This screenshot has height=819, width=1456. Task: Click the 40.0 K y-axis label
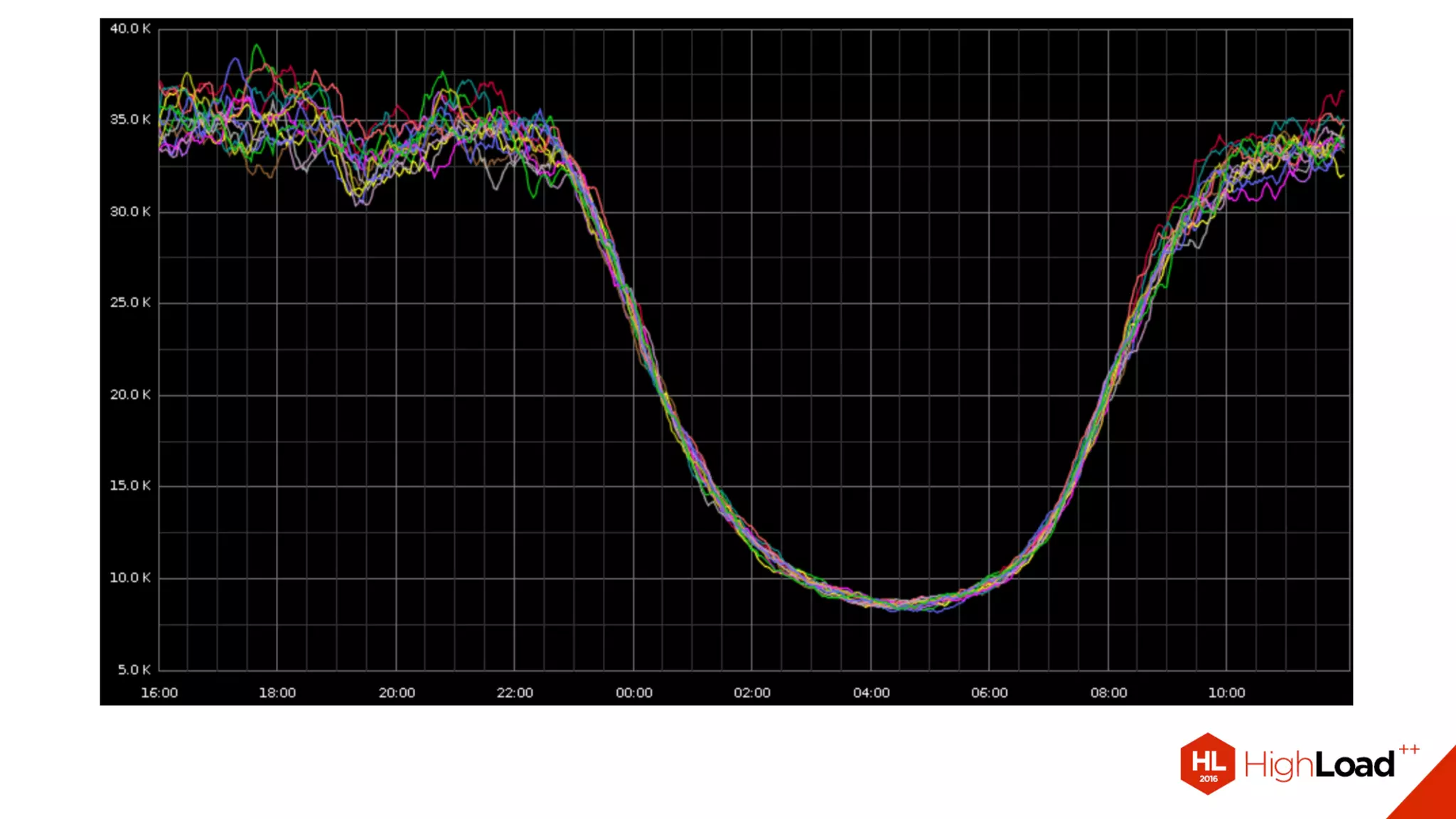[130, 29]
